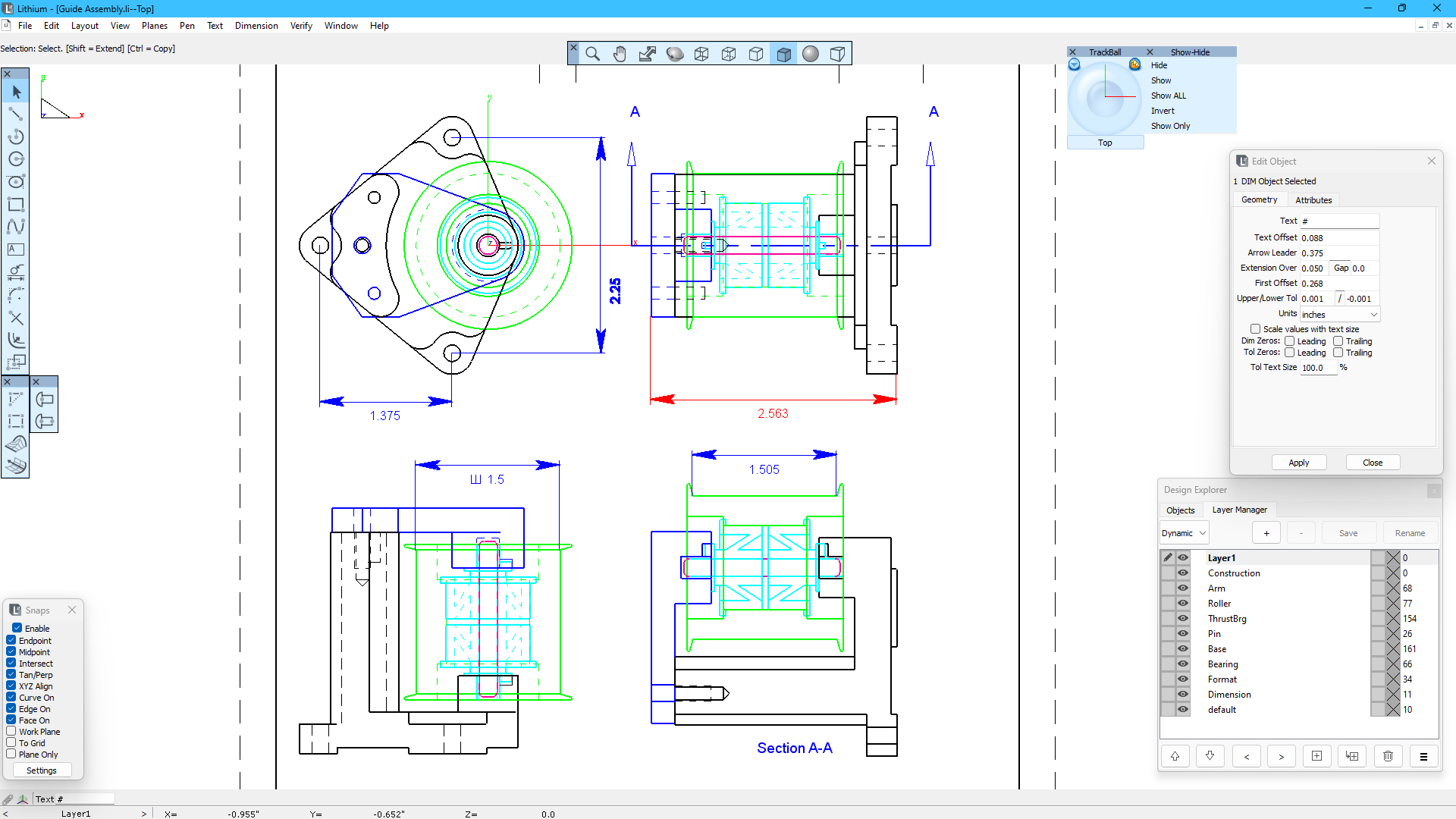Toggle visibility of the Arm layer
The image size is (1456, 819).
(1183, 588)
